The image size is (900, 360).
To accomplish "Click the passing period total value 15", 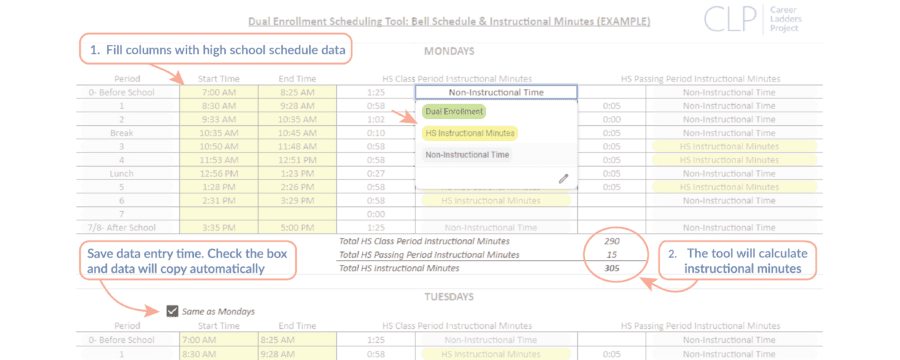I will click(612, 254).
